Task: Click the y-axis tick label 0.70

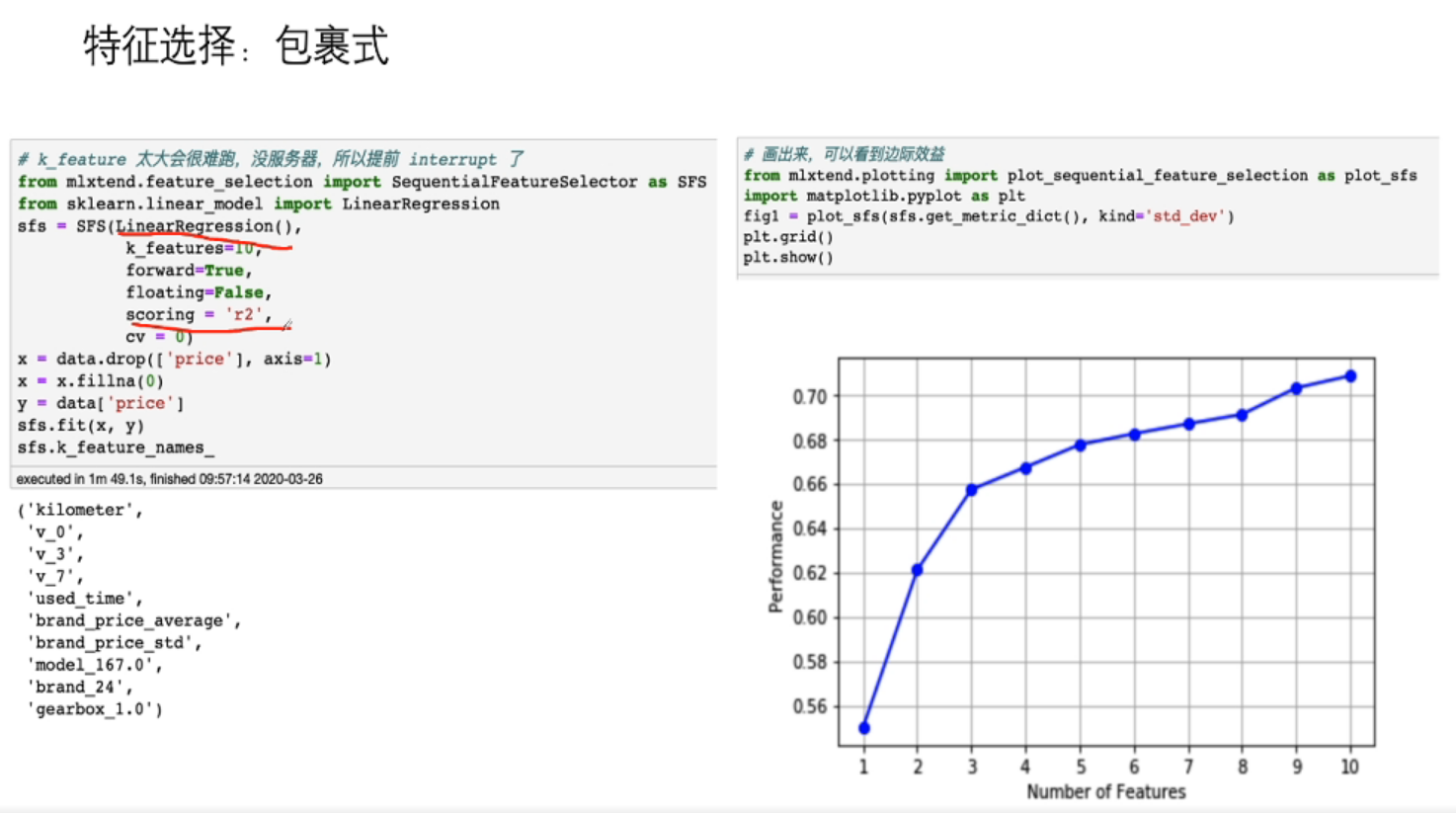Action: click(x=810, y=396)
